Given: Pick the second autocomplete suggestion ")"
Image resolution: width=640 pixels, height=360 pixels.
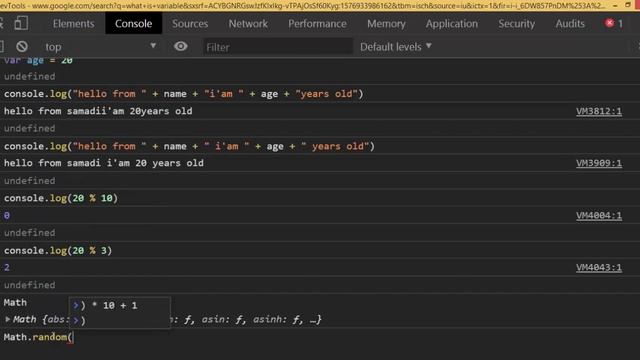Looking at the screenshot, I should tap(120, 320).
